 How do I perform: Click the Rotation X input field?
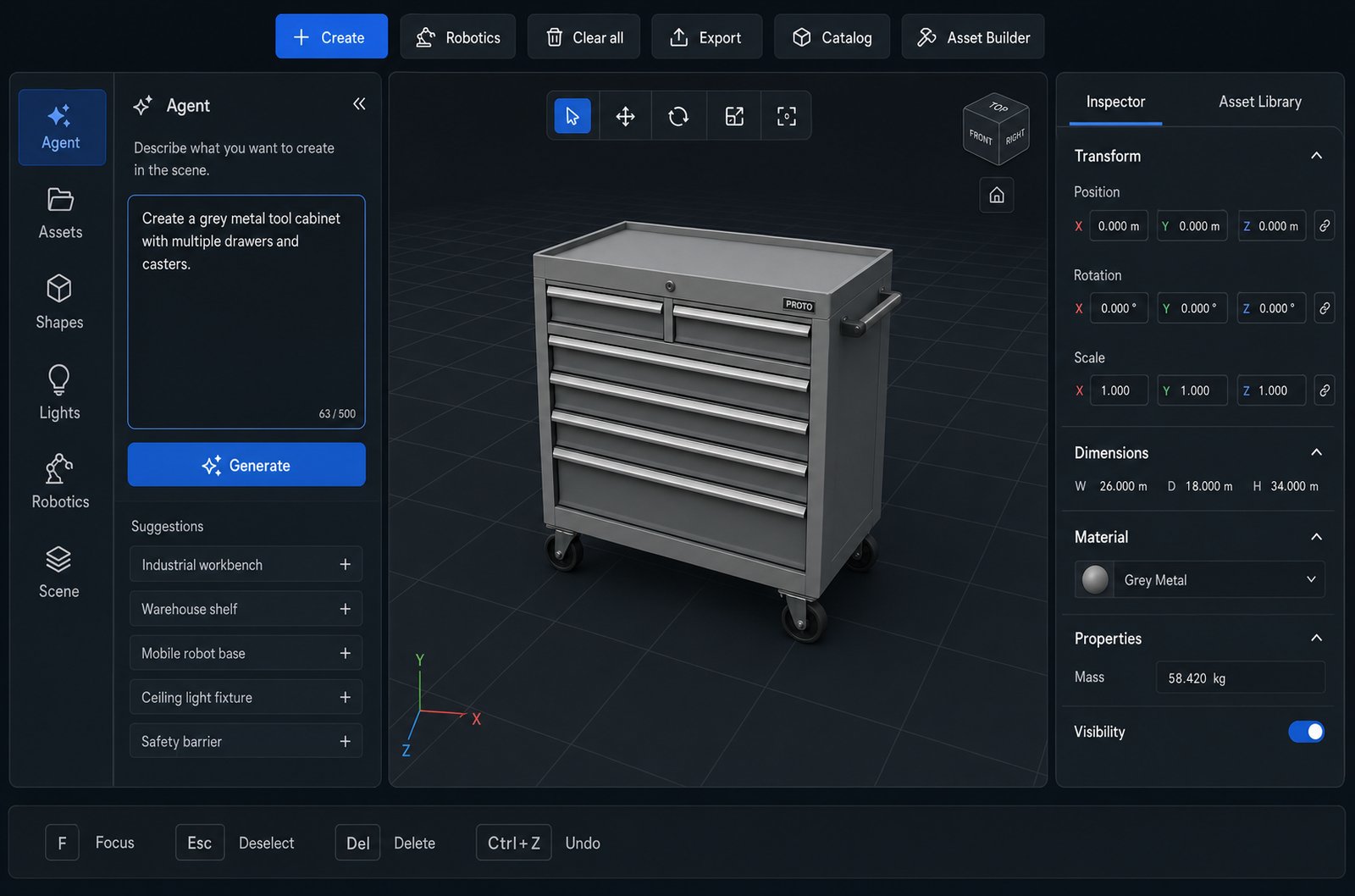[x=1118, y=308]
